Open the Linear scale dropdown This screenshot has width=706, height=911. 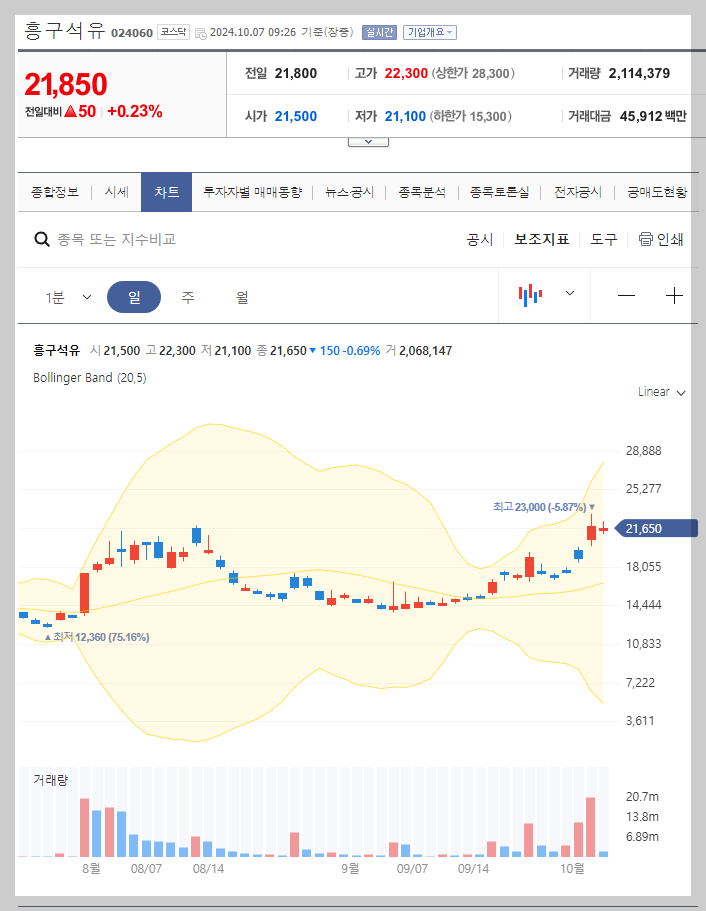tap(659, 392)
